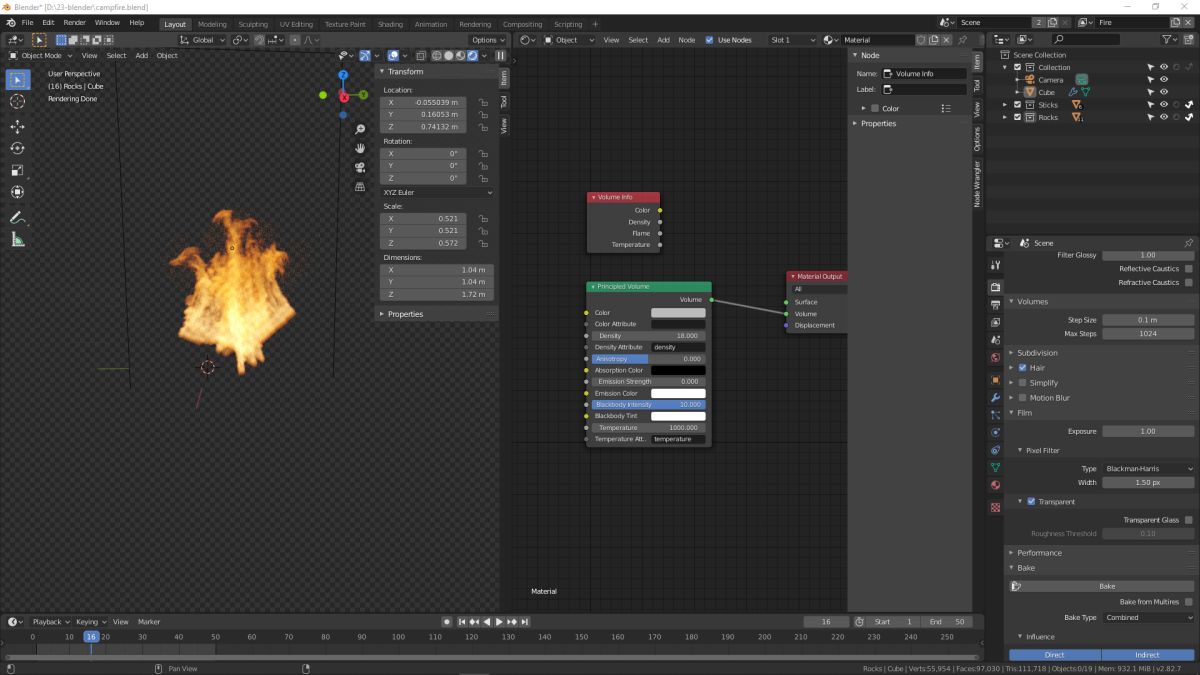Activate the Transform tool
1200x675 pixels.
17,192
